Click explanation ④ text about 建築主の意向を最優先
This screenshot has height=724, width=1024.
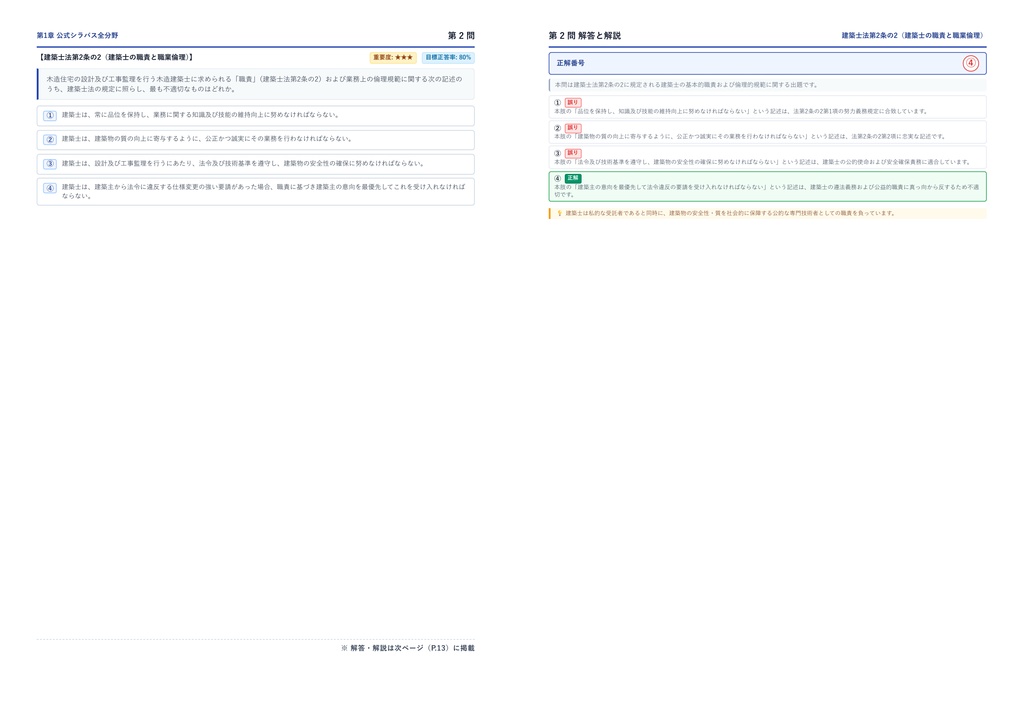(x=767, y=191)
